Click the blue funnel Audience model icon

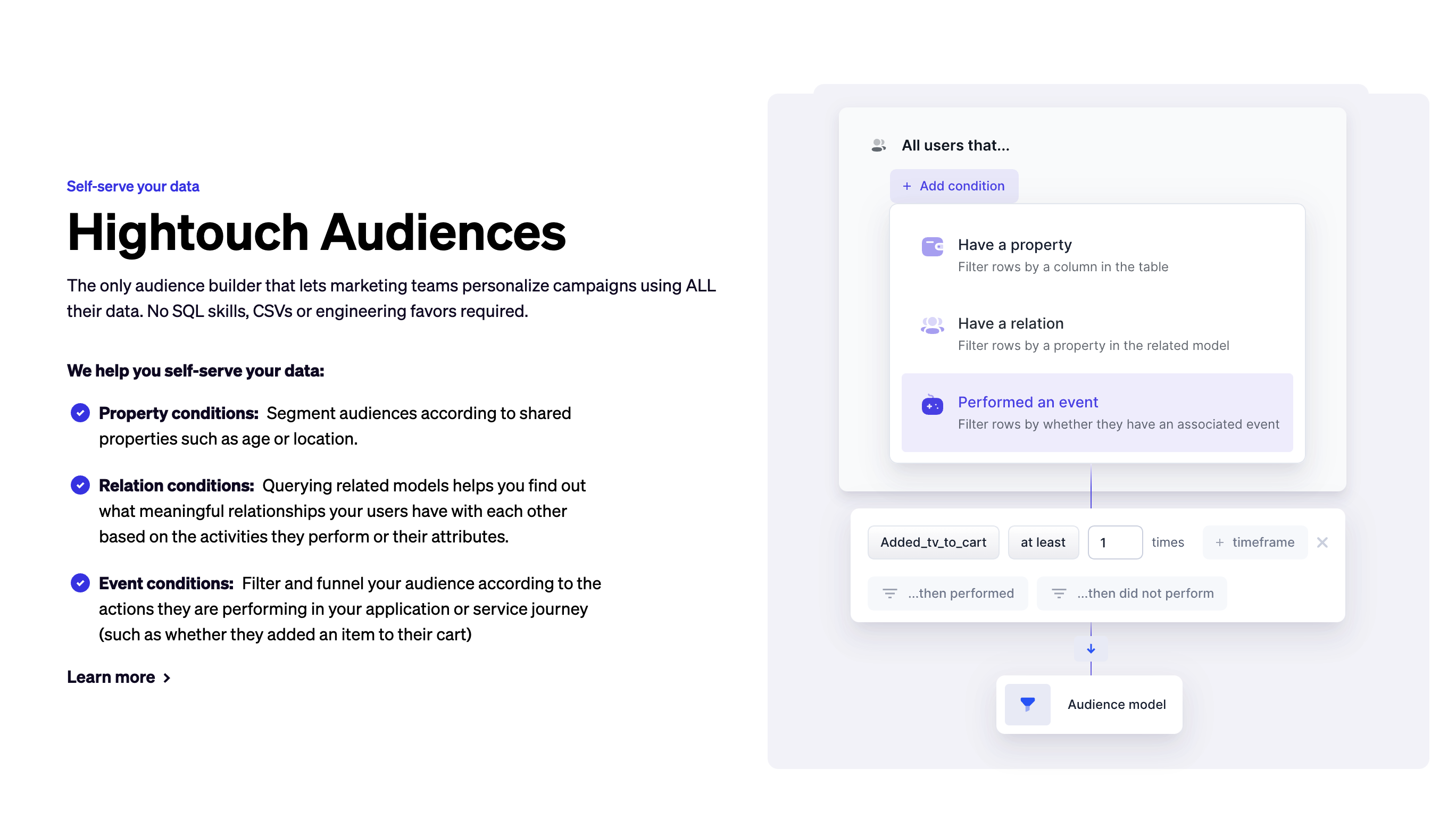point(1027,704)
